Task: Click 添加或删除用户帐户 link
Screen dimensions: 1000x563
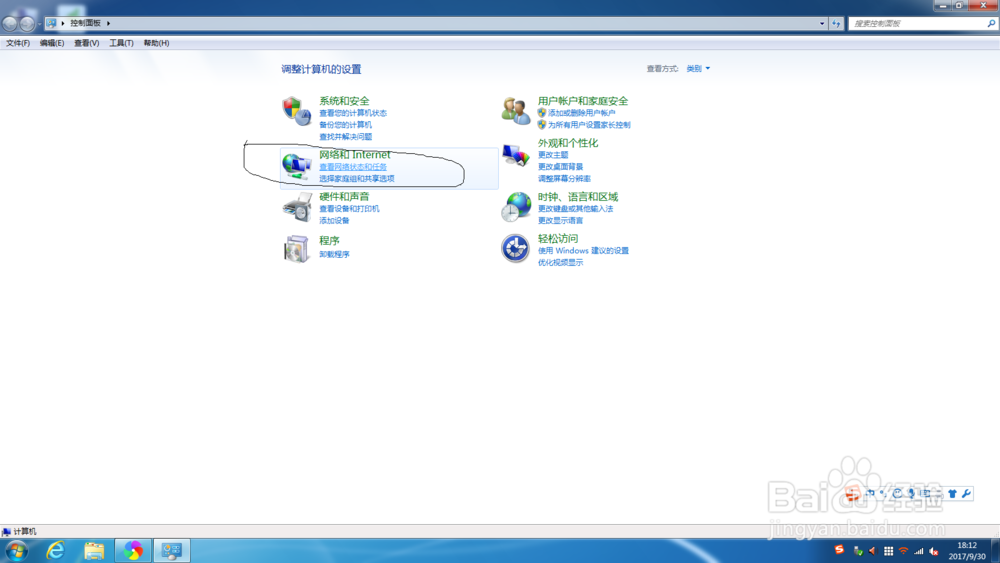Action: (582, 113)
